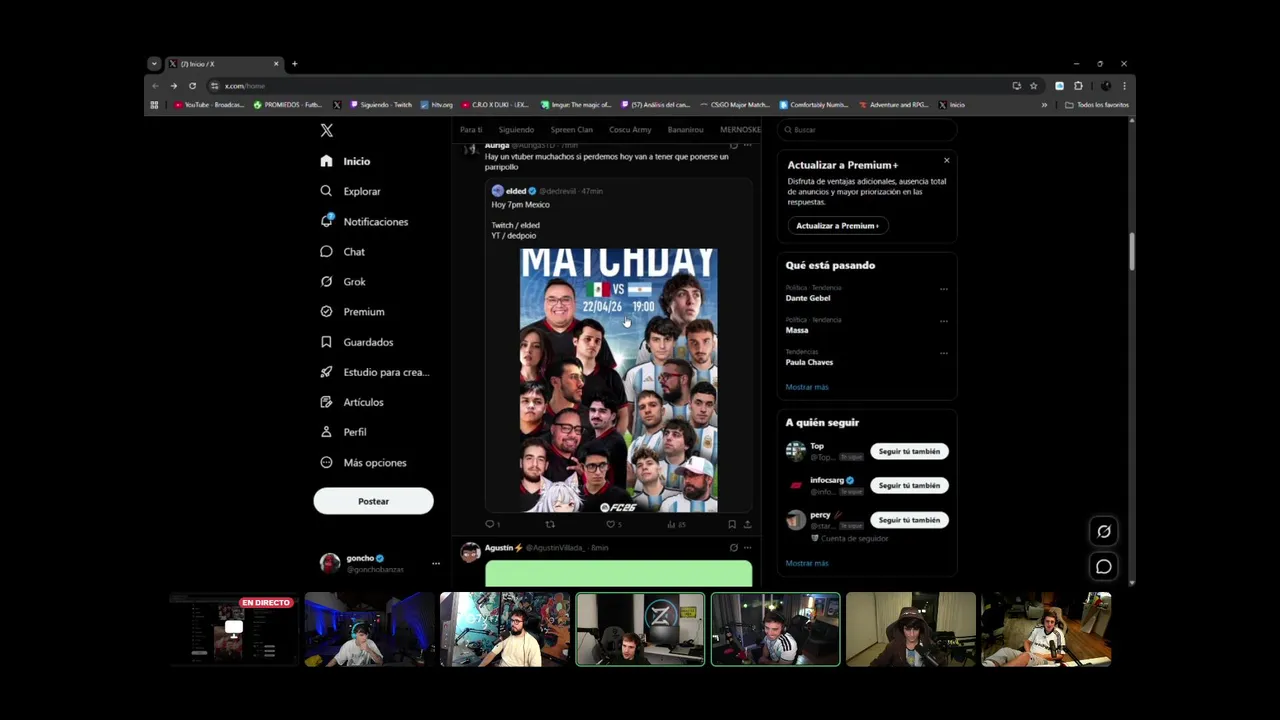Open goncho account menu ellipsis
The width and height of the screenshot is (1280, 720).
[435, 563]
